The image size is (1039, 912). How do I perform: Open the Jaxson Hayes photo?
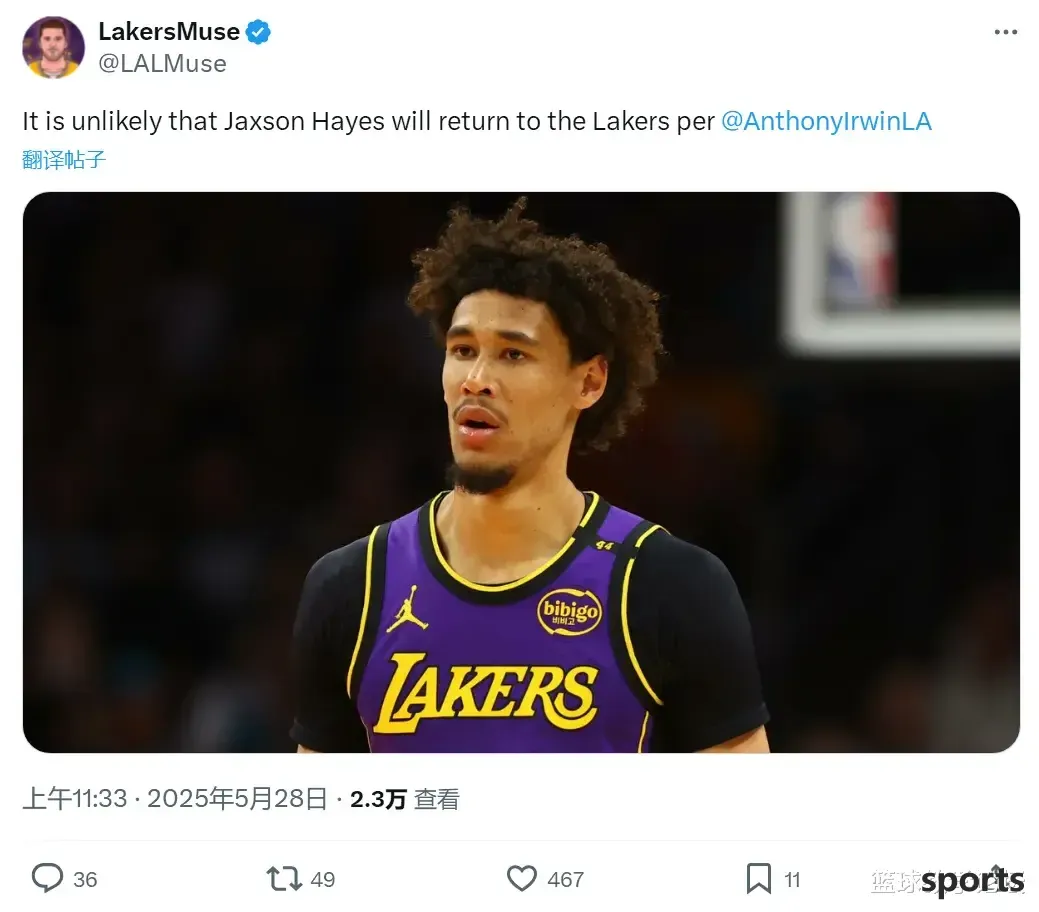click(521, 472)
